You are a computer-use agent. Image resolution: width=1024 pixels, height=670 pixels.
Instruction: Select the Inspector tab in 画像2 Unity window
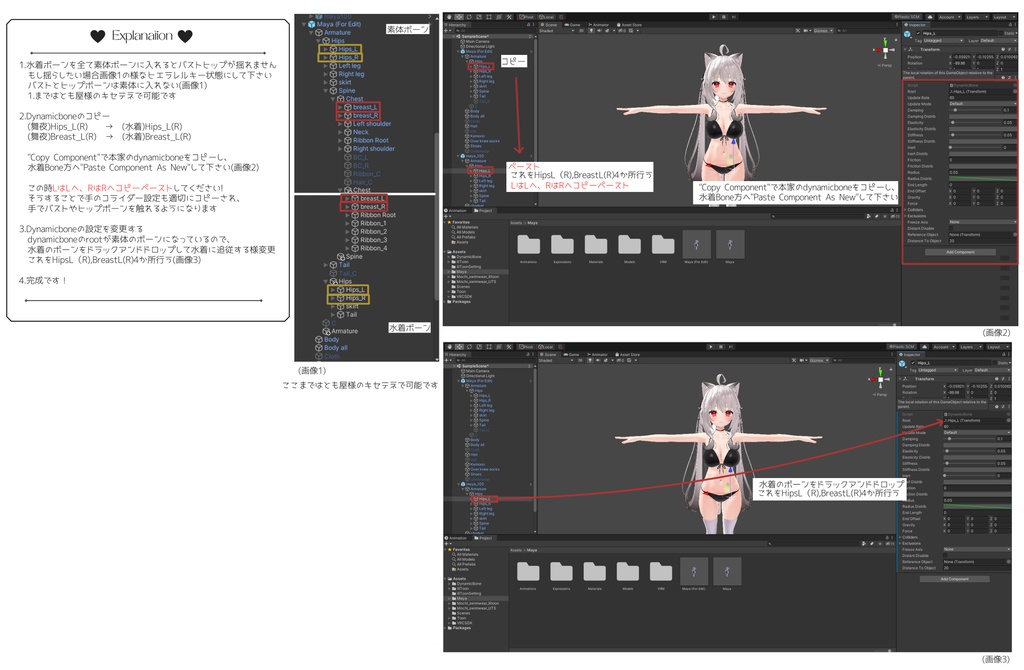(x=917, y=25)
